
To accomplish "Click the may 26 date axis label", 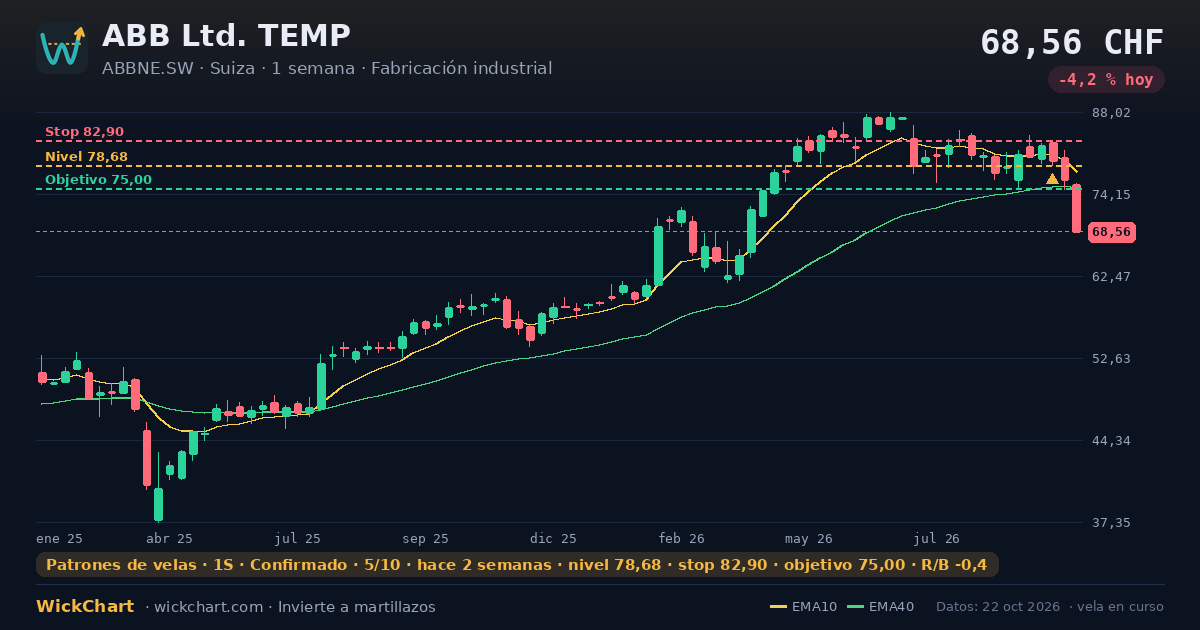I will (808, 538).
